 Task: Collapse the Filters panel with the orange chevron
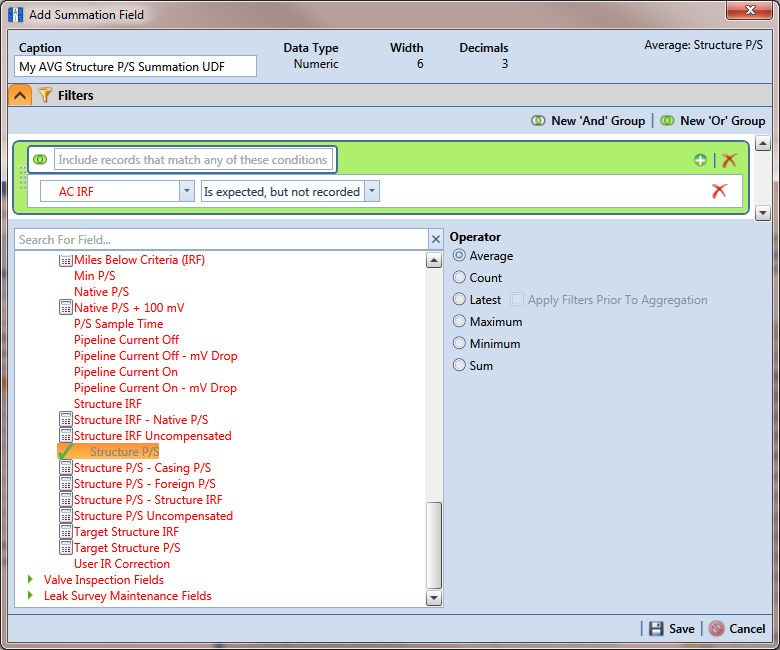pyautogui.click(x=20, y=95)
